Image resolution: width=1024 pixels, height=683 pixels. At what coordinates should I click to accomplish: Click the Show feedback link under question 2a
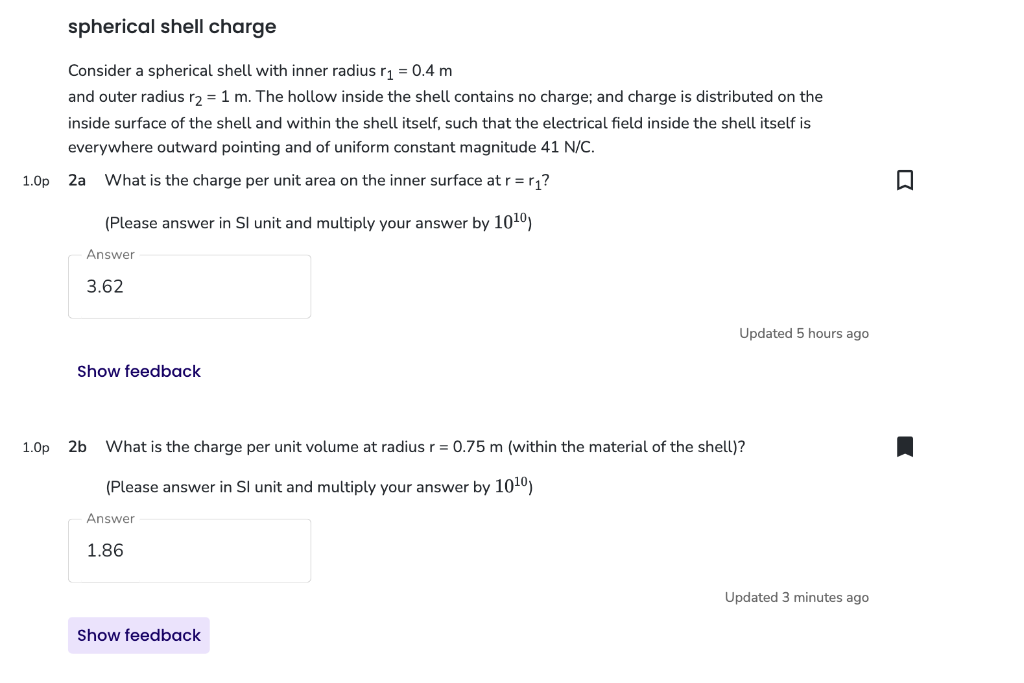pos(139,371)
